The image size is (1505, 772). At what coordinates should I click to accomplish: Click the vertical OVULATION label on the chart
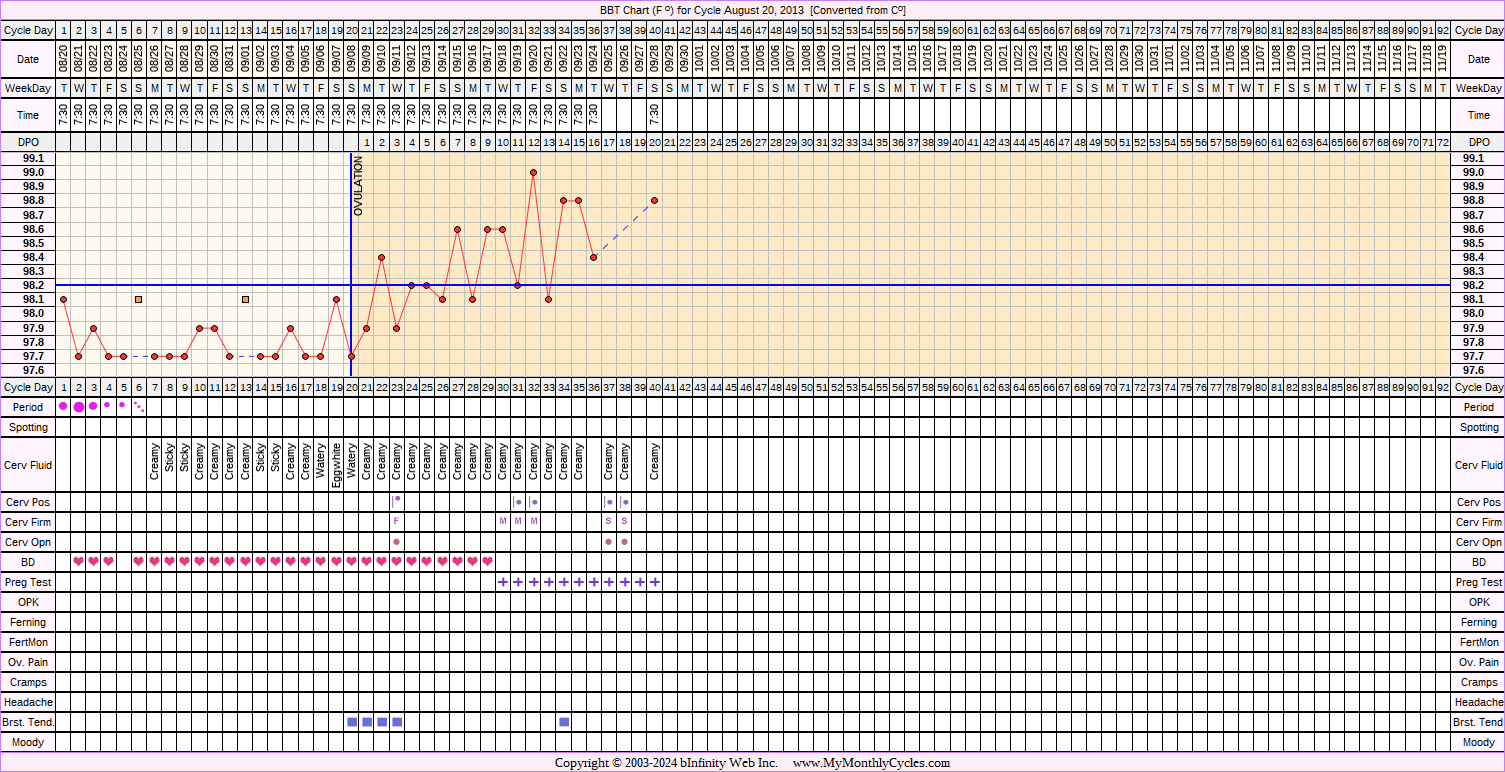(x=359, y=186)
